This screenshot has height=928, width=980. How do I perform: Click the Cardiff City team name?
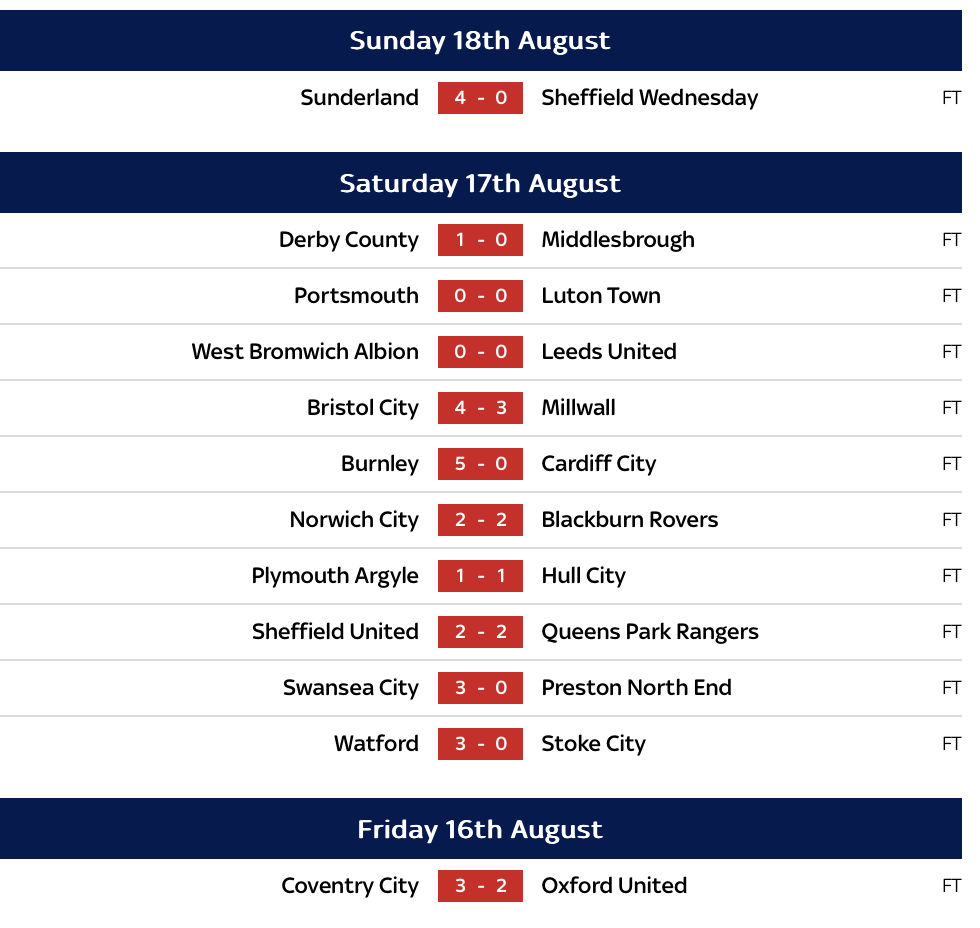click(x=598, y=464)
